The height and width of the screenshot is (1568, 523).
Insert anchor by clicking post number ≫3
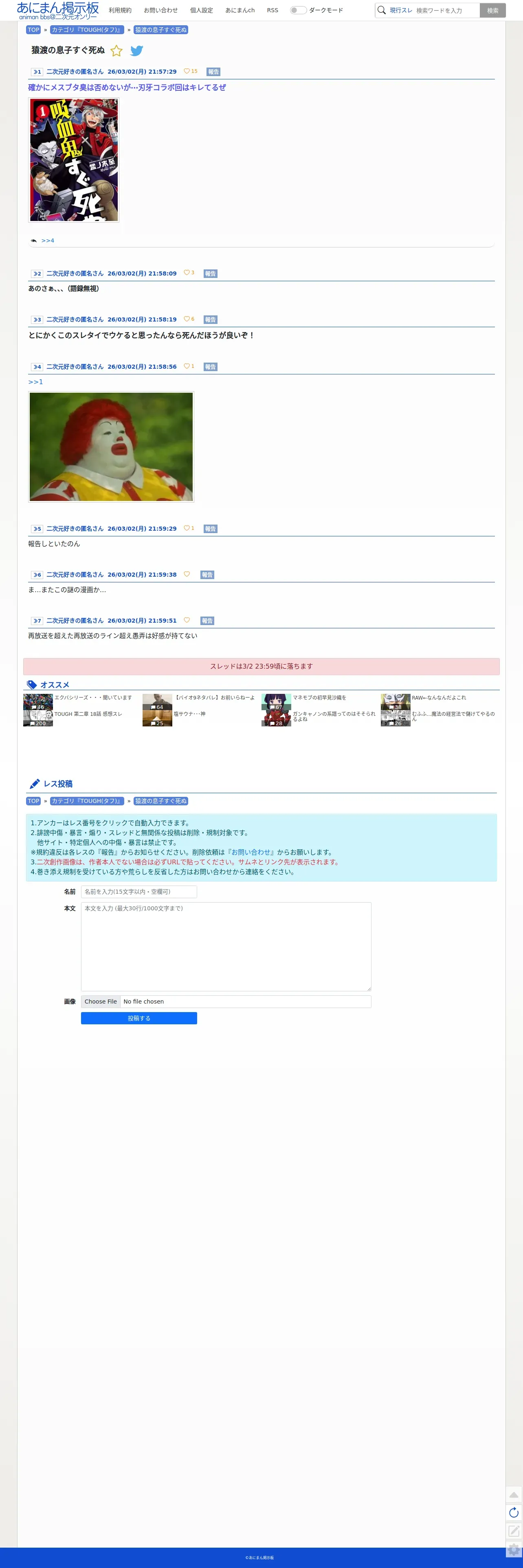(37, 319)
